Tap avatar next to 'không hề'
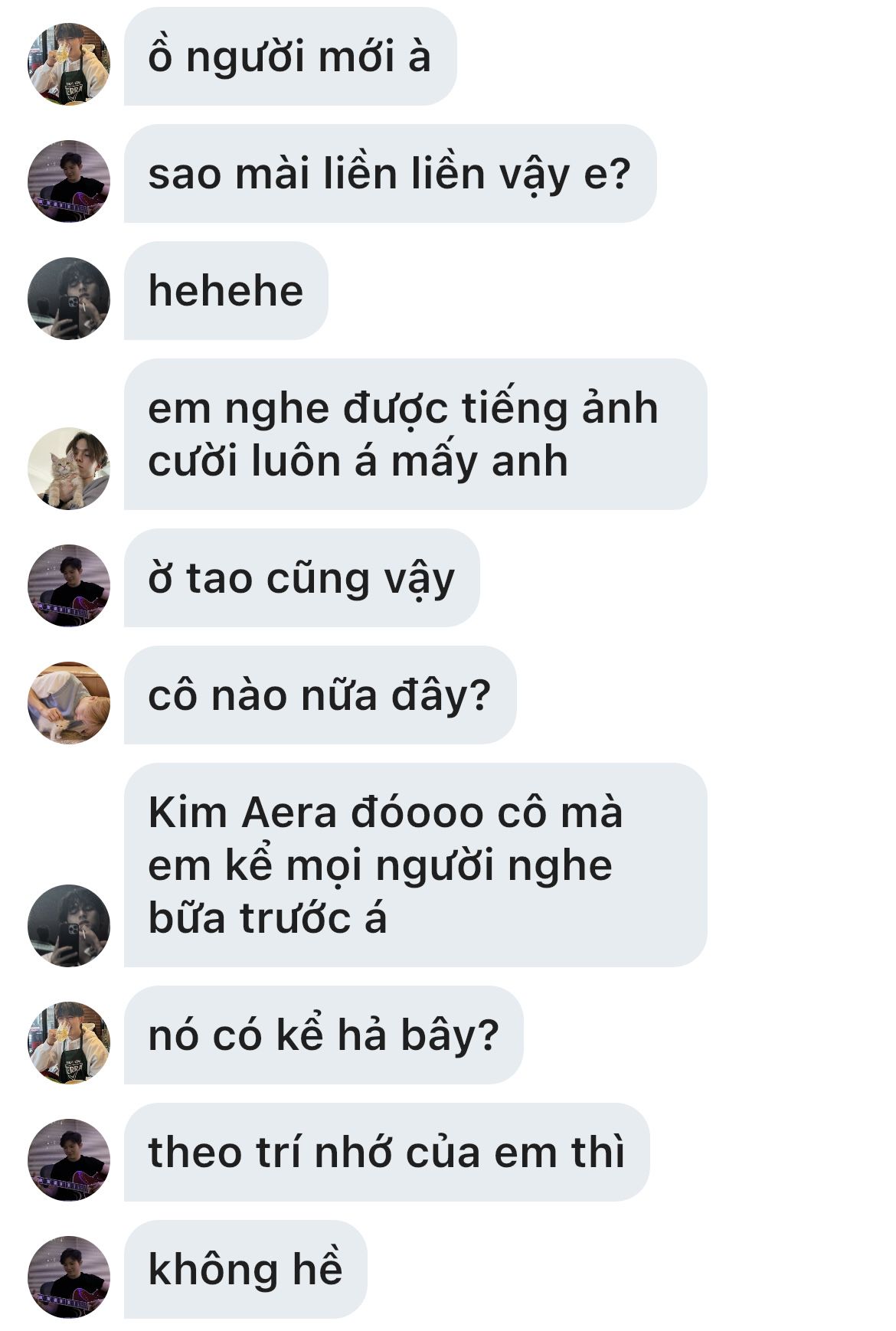 click(x=69, y=1277)
